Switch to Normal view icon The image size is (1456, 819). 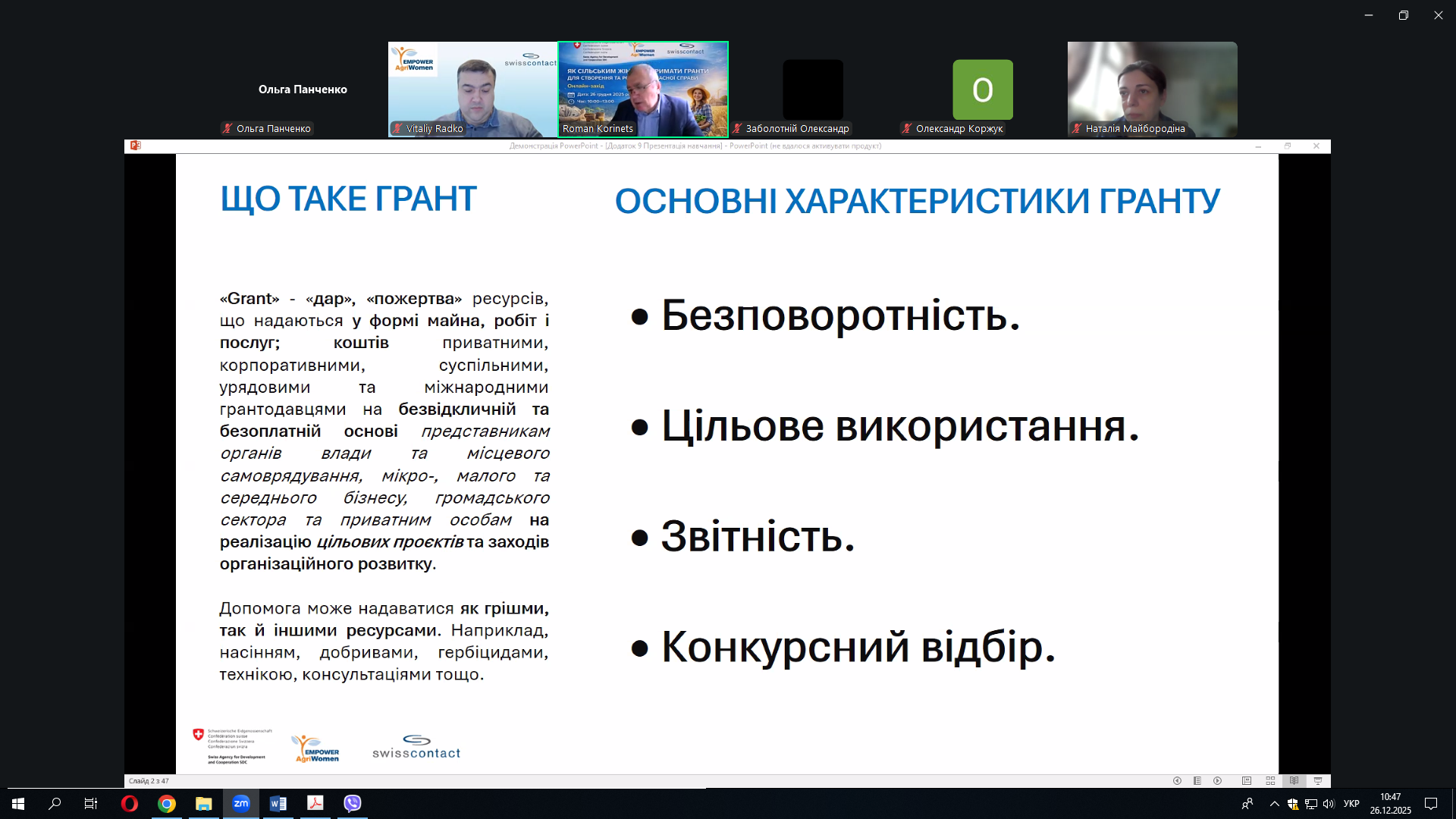1247,781
